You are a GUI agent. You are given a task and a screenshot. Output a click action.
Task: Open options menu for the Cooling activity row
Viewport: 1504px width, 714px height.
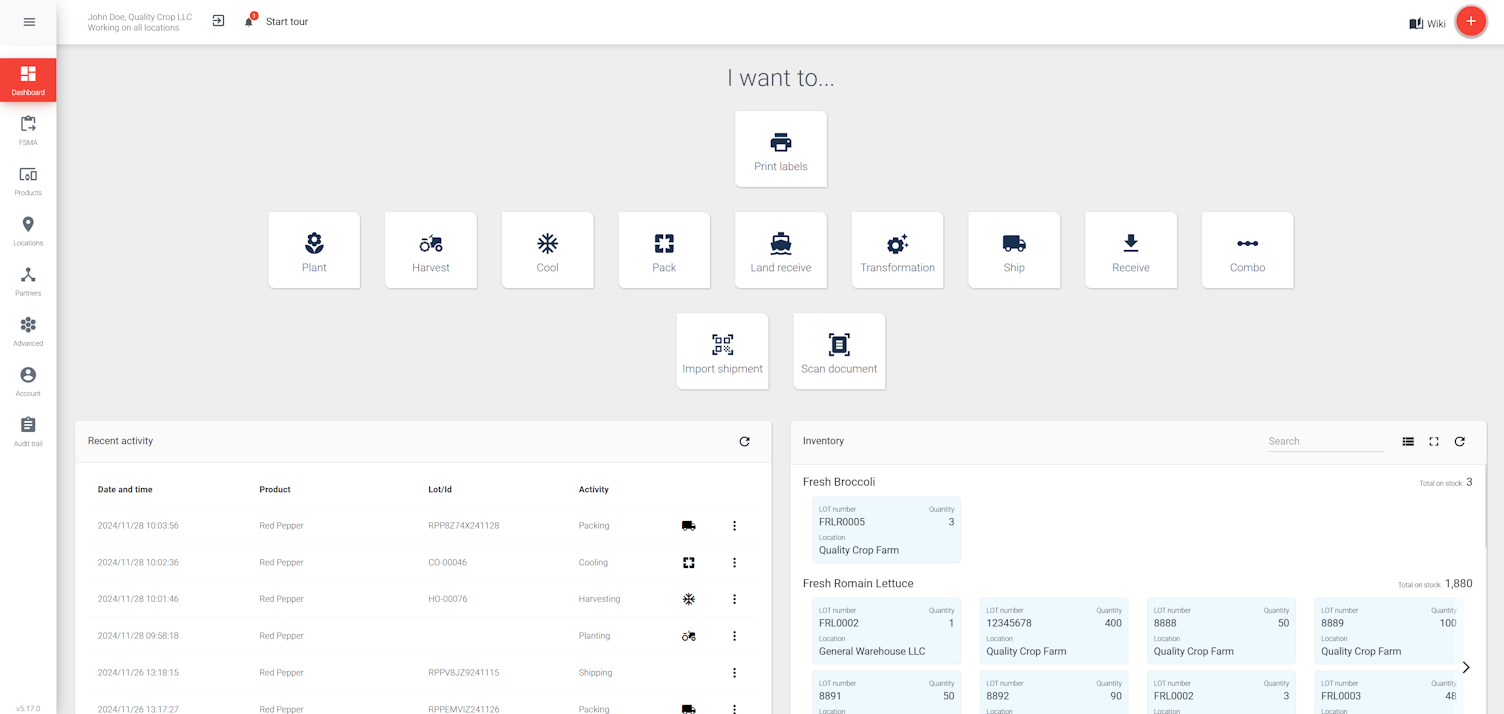pyautogui.click(x=735, y=562)
